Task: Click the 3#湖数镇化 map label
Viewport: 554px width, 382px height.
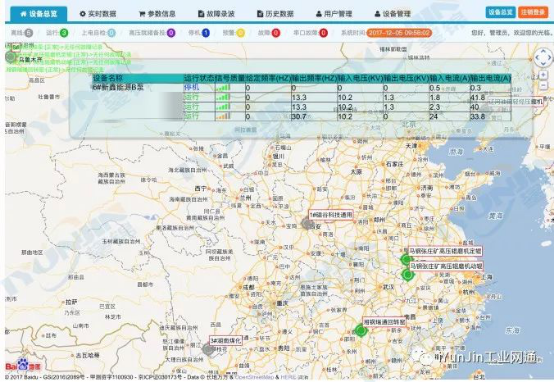Action: [x=226, y=341]
